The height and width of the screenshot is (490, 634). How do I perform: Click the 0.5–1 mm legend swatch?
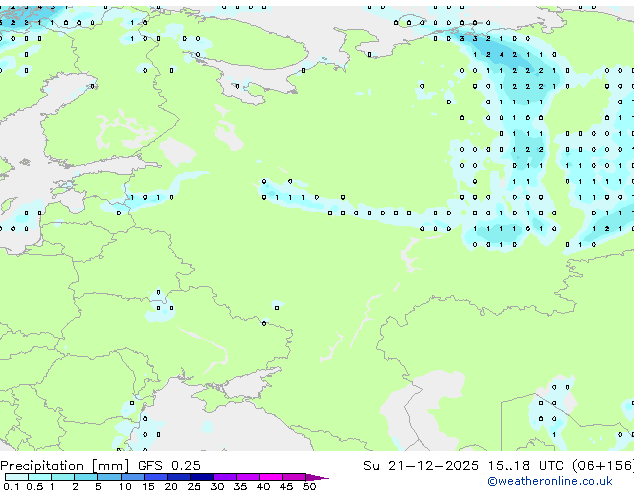pyautogui.click(x=40, y=477)
